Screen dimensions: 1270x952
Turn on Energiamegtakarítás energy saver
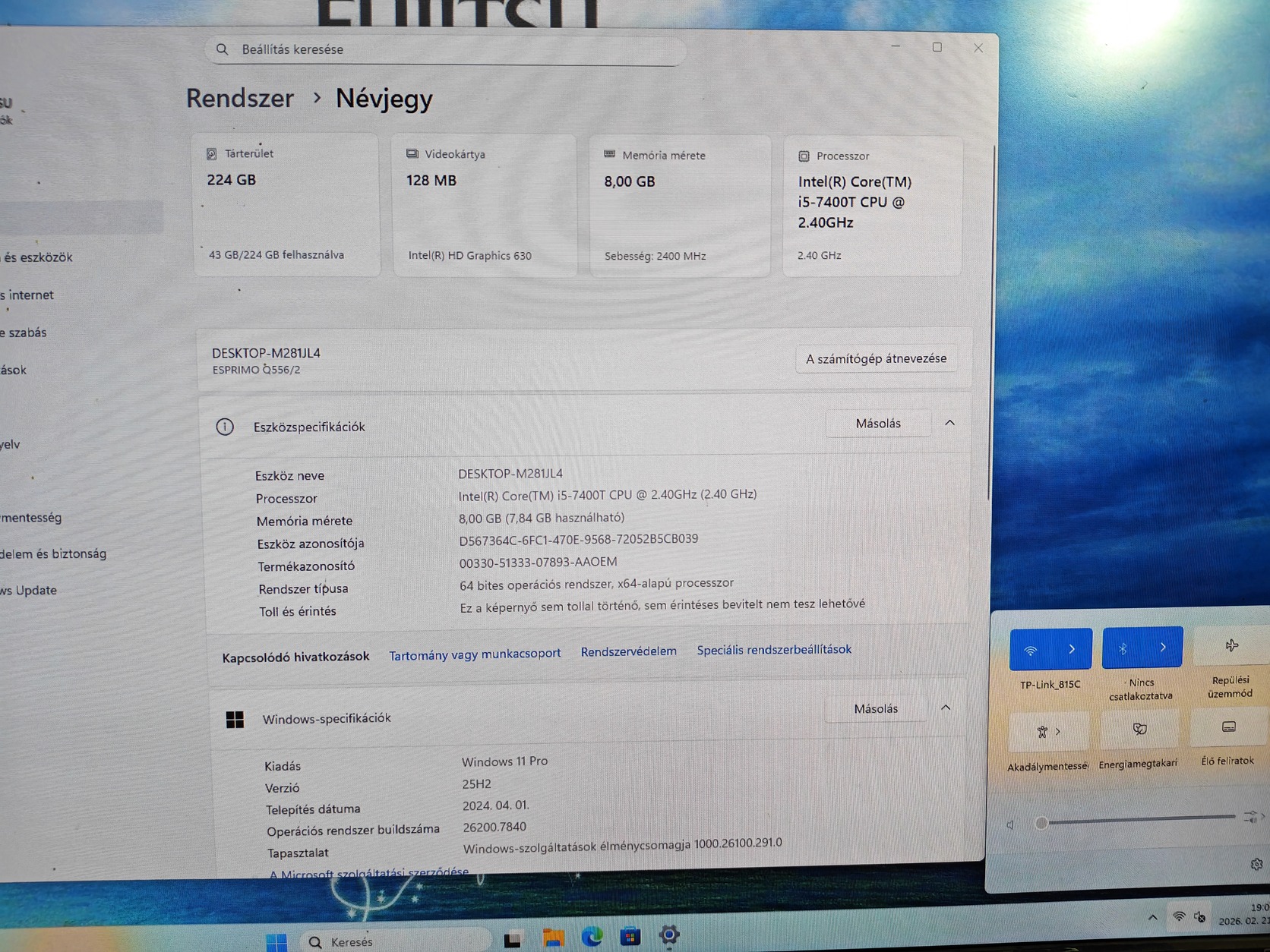(x=1139, y=730)
